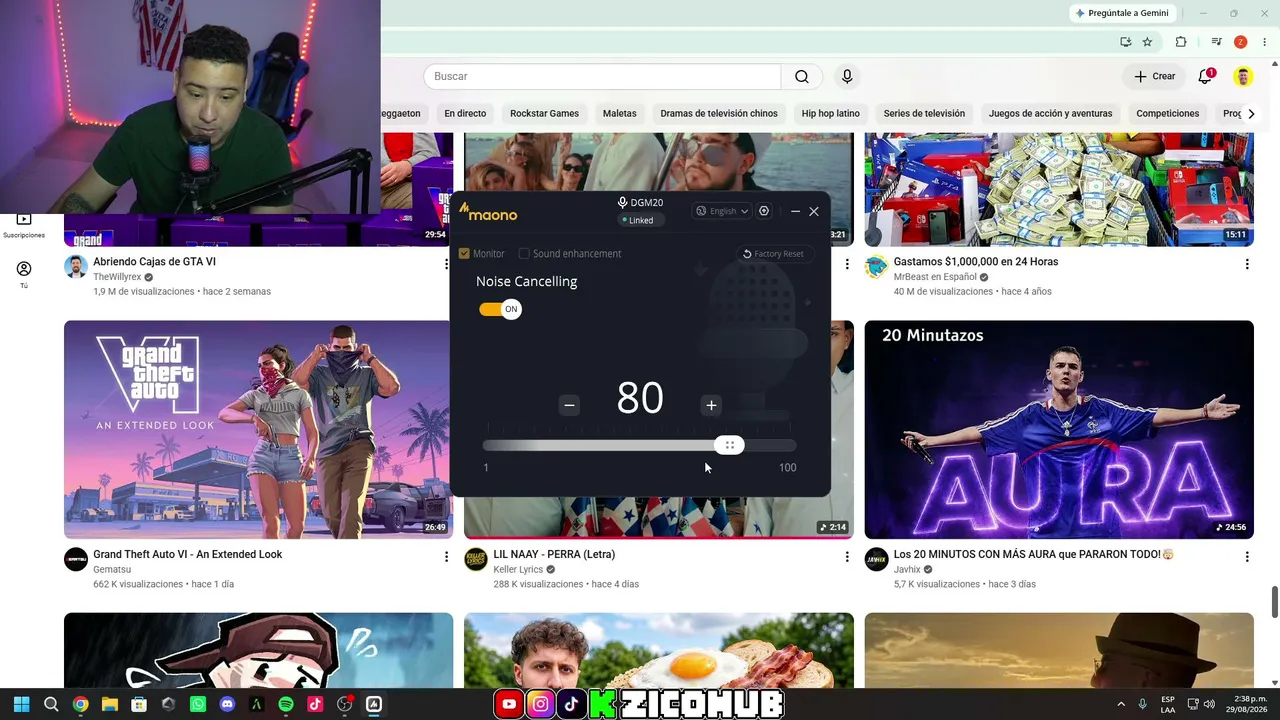The width and height of the screenshot is (1280, 720).
Task: Open Chrome extensions puzzle icon
Action: coord(1181,42)
